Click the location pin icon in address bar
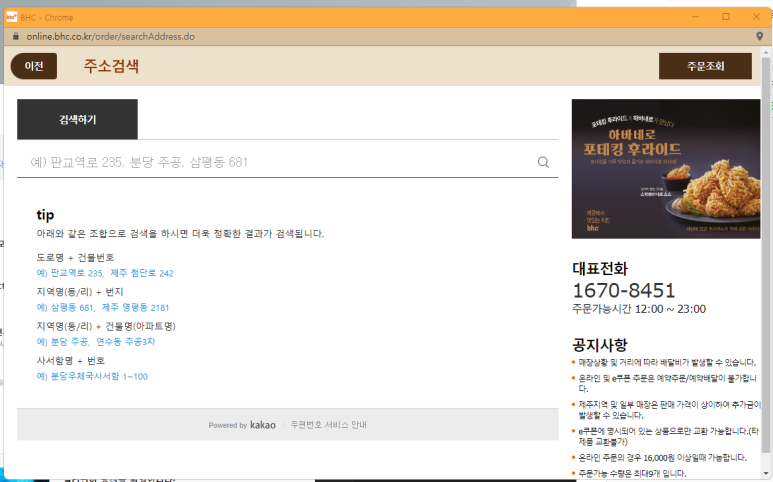Image resolution: width=773 pixels, height=482 pixels. (x=760, y=36)
